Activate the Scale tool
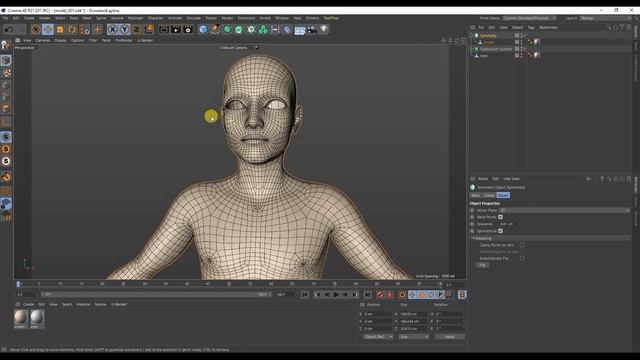The width and height of the screenshot is (640, 360). click(x=60, y=29)
